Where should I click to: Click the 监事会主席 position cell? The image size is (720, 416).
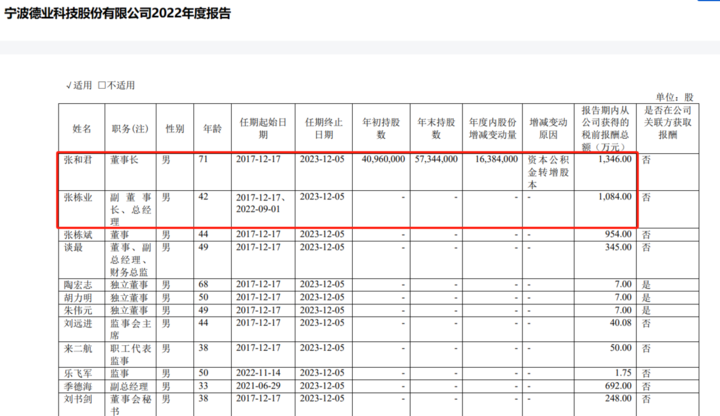(x=130, y=329)
